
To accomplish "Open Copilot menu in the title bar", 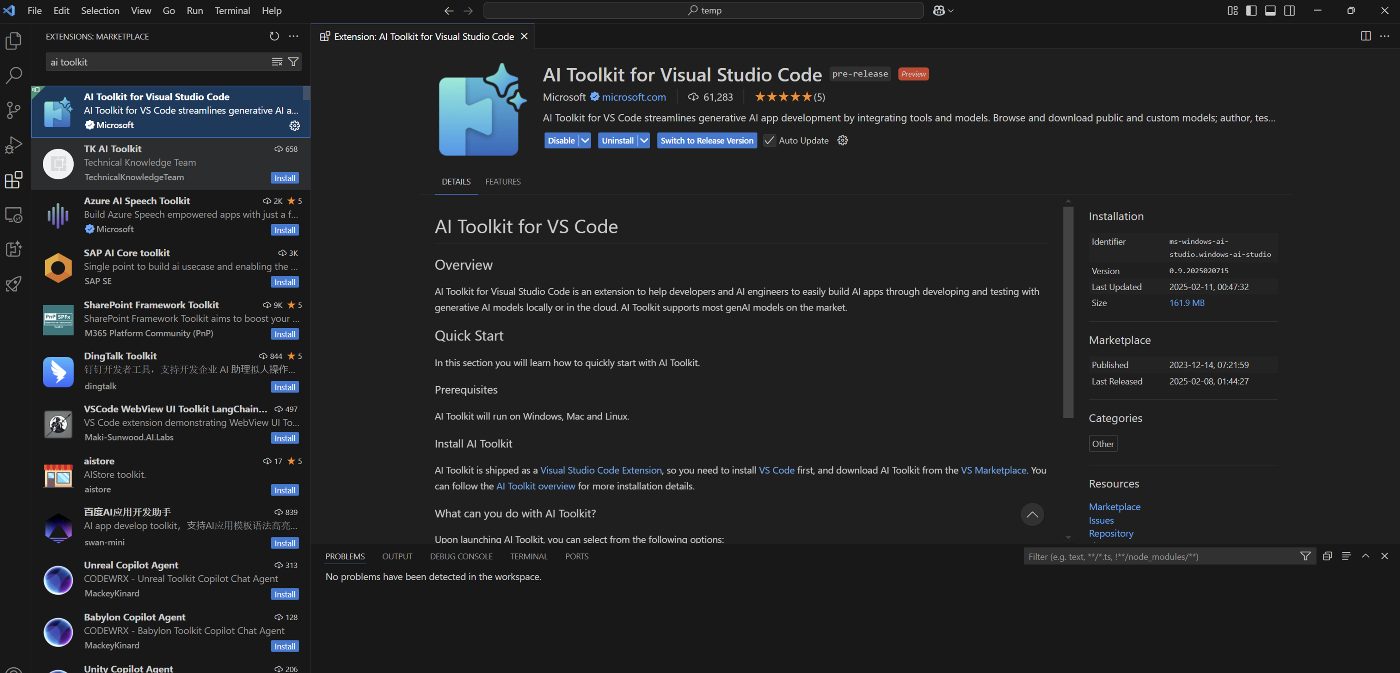I will point(943,10).
